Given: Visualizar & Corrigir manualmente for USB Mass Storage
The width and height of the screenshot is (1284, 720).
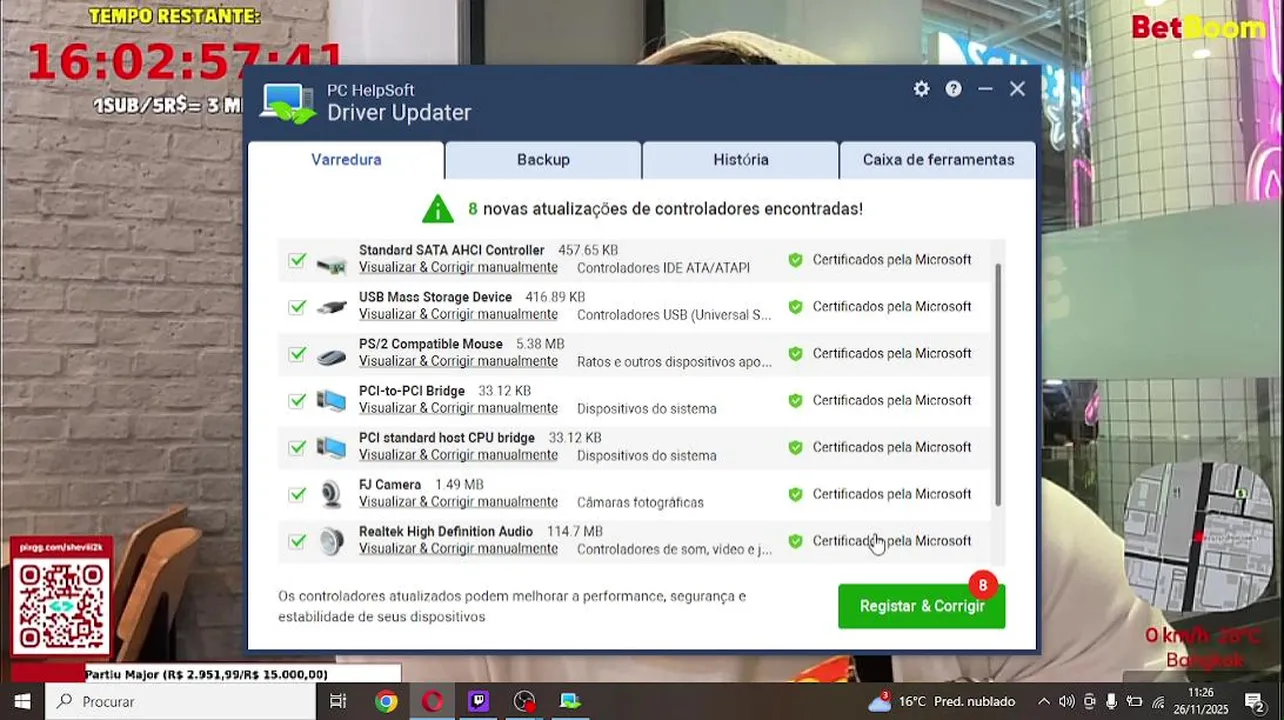Looking at the screenshot, I should [x=458, y=315].
